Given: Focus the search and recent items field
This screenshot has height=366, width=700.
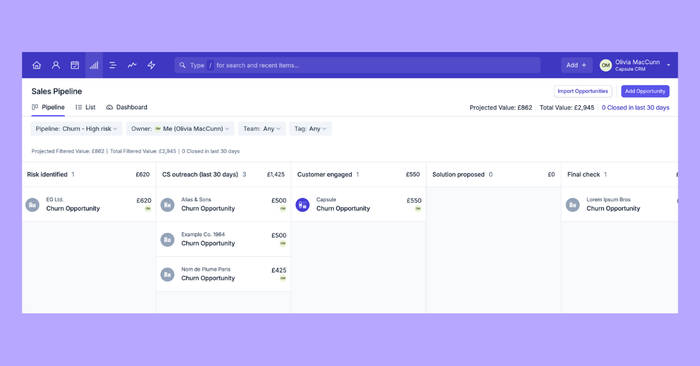Looking at the screenshot, I should point(357,65).
